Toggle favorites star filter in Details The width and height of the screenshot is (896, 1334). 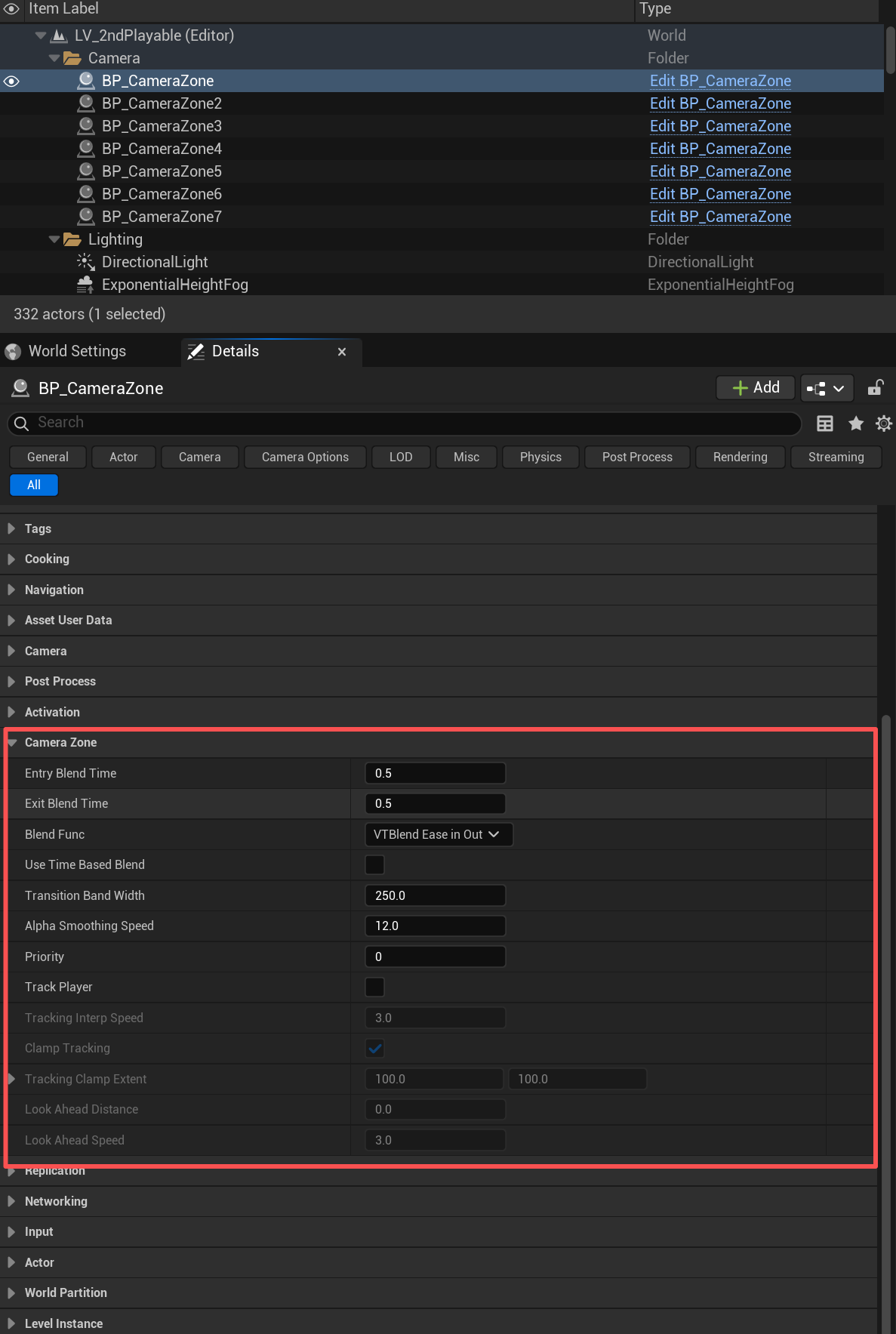(x=856, y=424)
